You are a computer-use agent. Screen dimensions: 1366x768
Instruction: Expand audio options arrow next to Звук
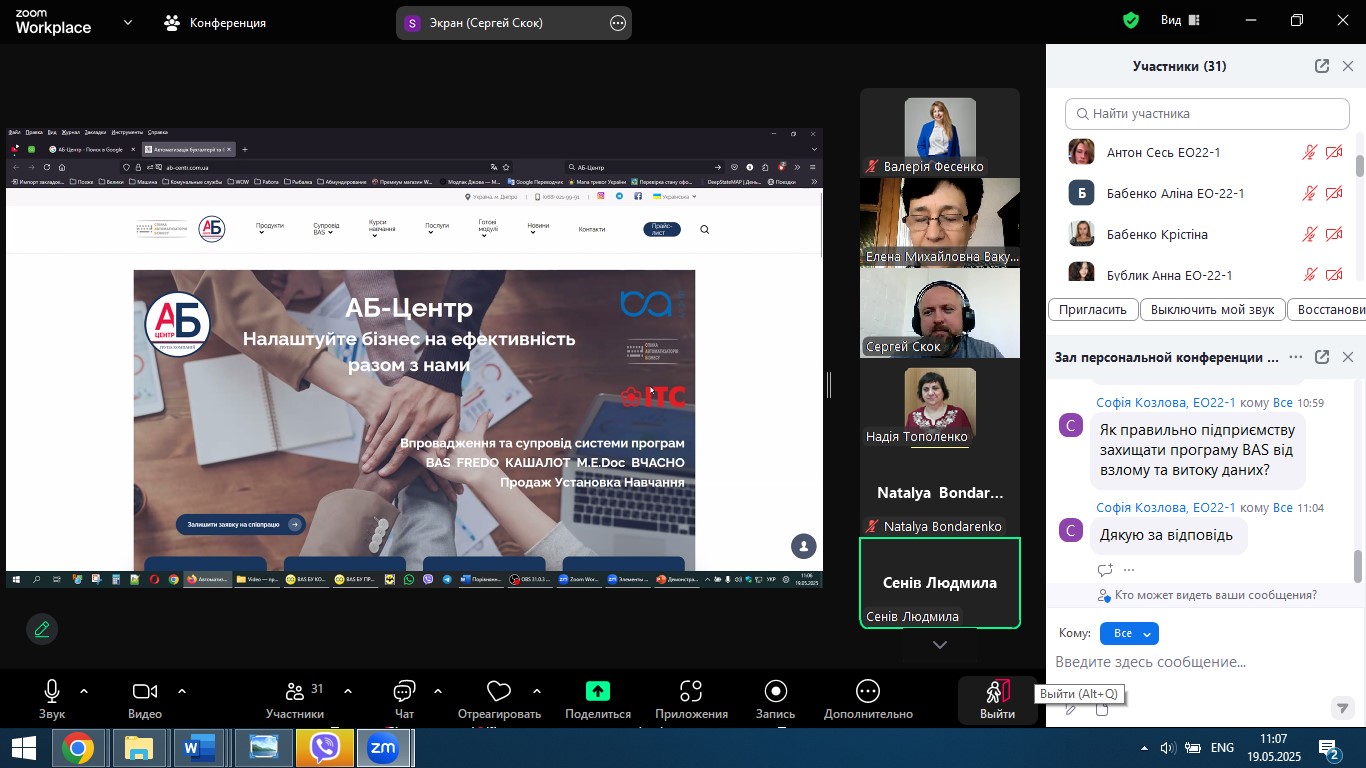coord(84,691)
